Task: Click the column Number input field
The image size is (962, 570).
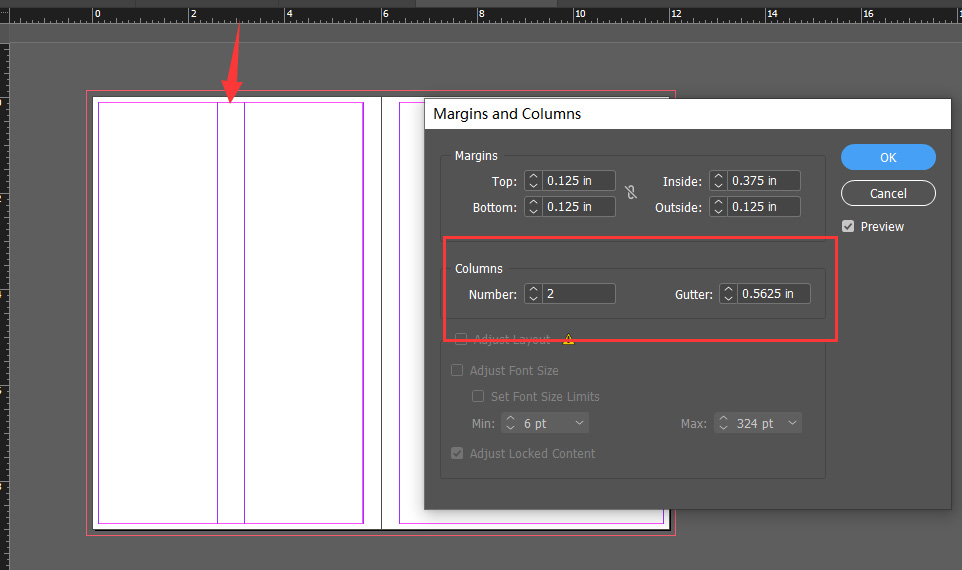Action: click(579, 294)
